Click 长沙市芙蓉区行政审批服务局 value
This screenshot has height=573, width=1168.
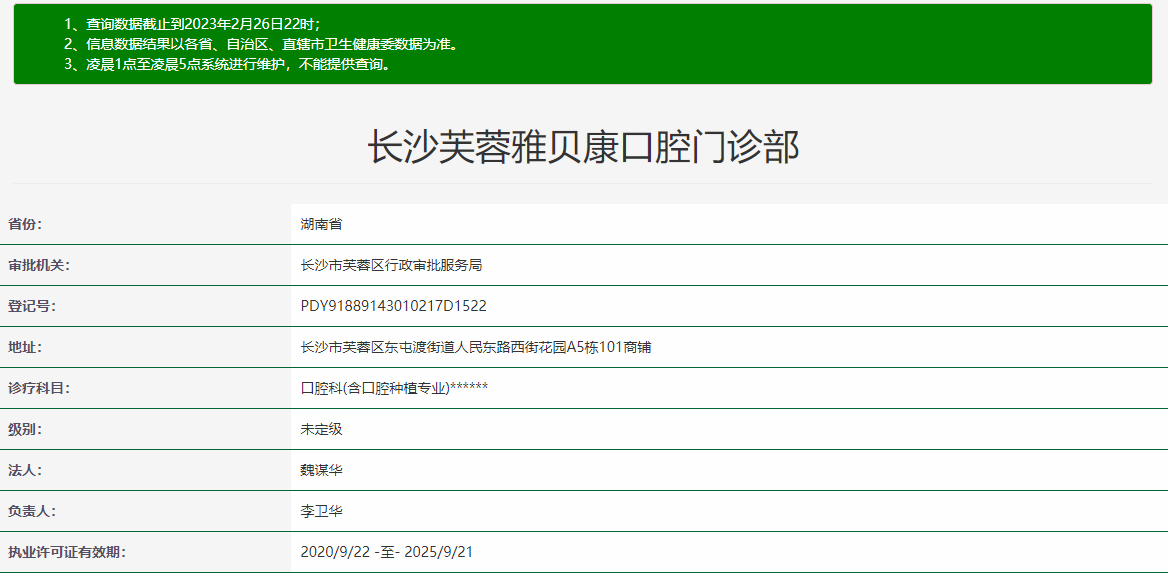[x=391, y=265]
